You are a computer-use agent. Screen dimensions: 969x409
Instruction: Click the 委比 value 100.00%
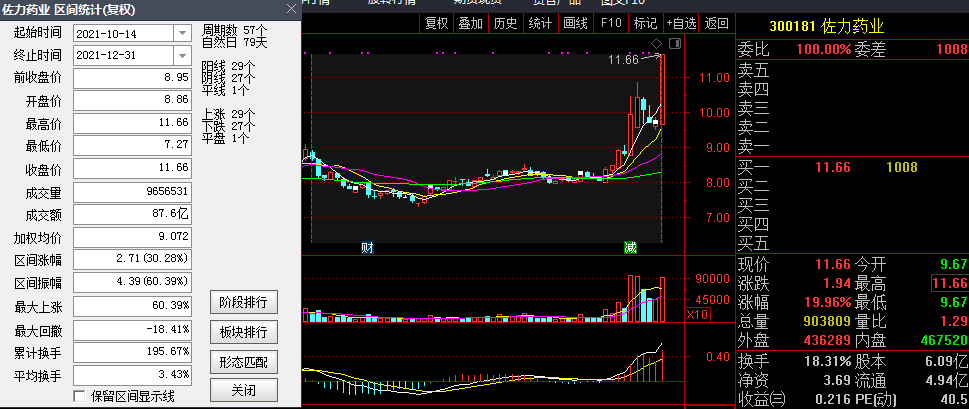tap(823, 50)
